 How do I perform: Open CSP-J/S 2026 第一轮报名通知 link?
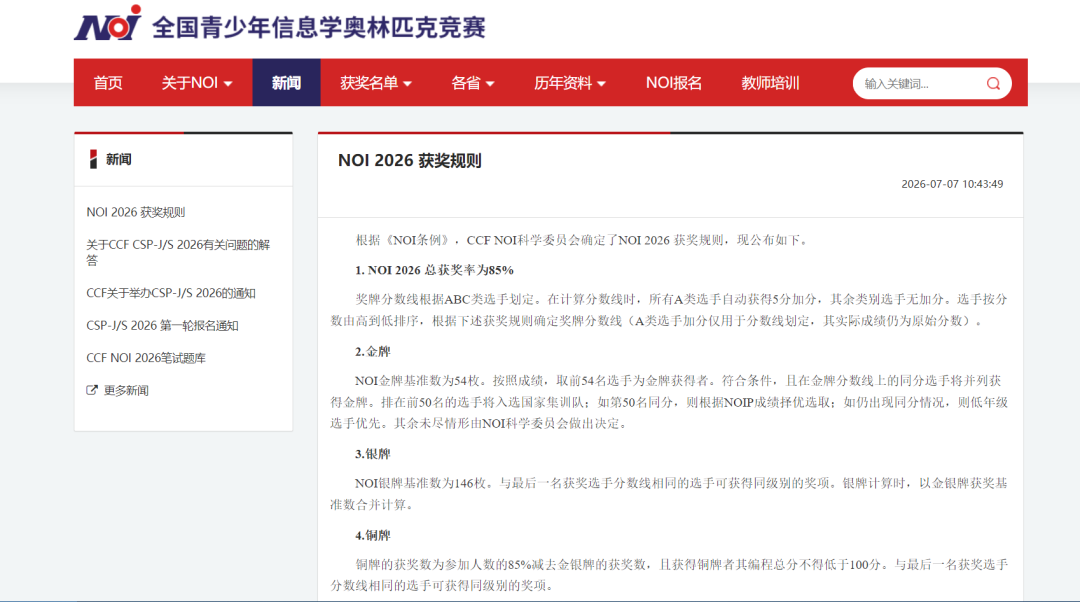tap(163, 325)
